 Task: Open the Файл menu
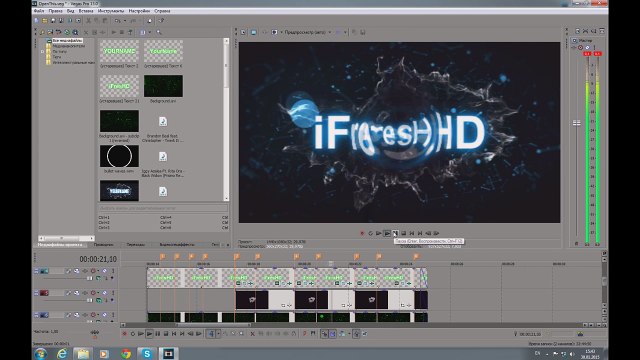(x=39, y=11)
